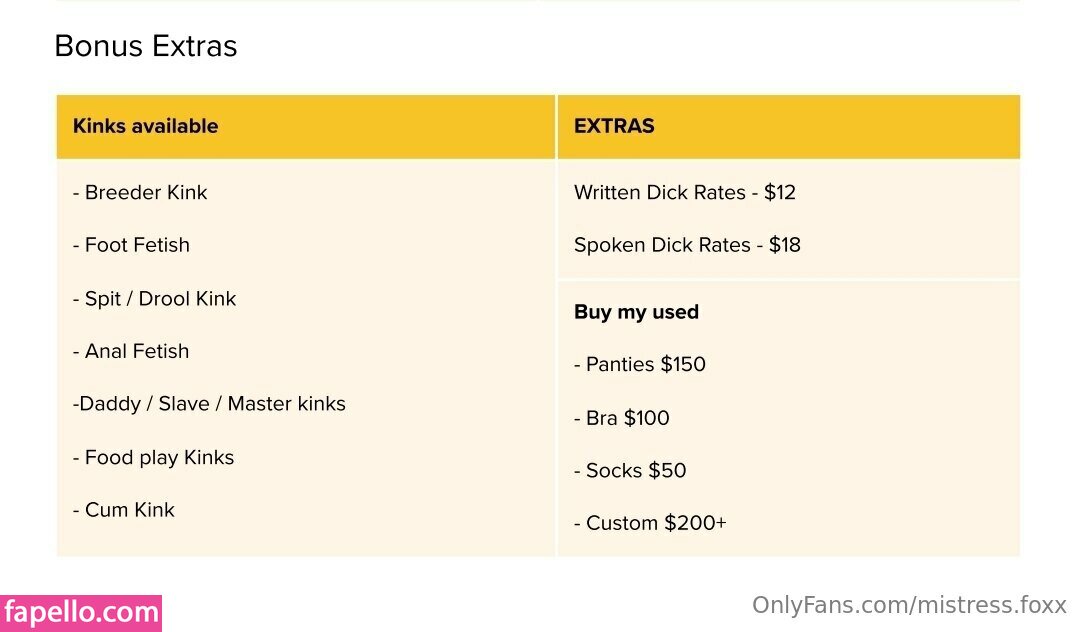Click the Daddy / Slave / Master kinks entry
This screenshot has height=632, width=1080.
[209, 404]
